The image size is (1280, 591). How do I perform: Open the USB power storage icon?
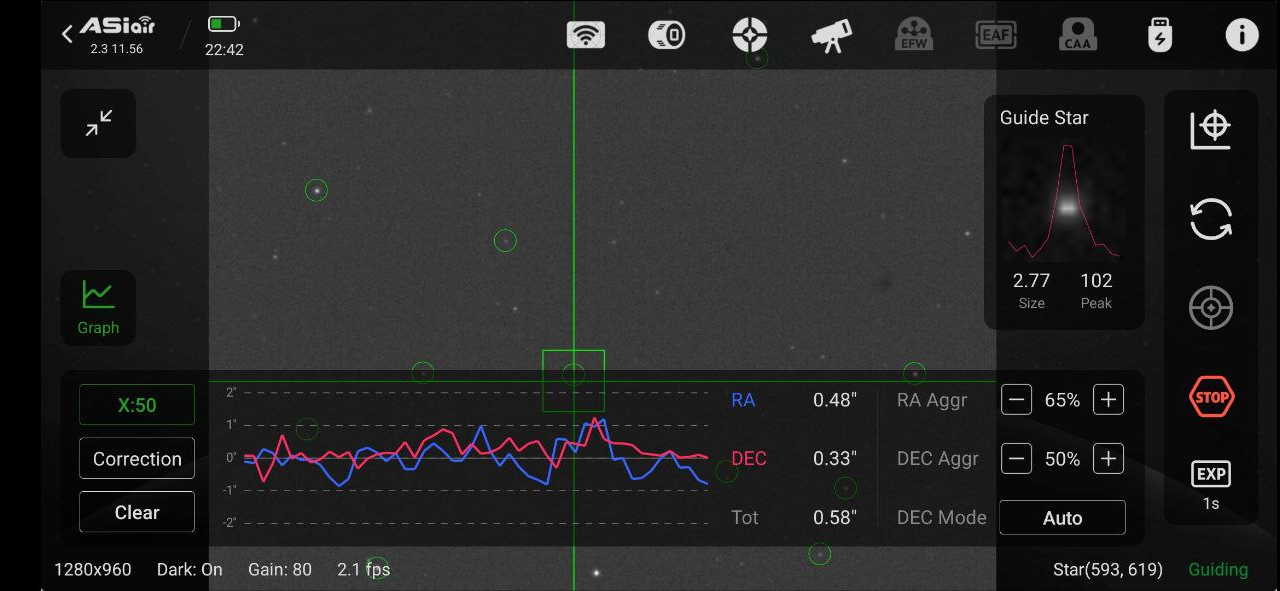tap(1160, 36)
